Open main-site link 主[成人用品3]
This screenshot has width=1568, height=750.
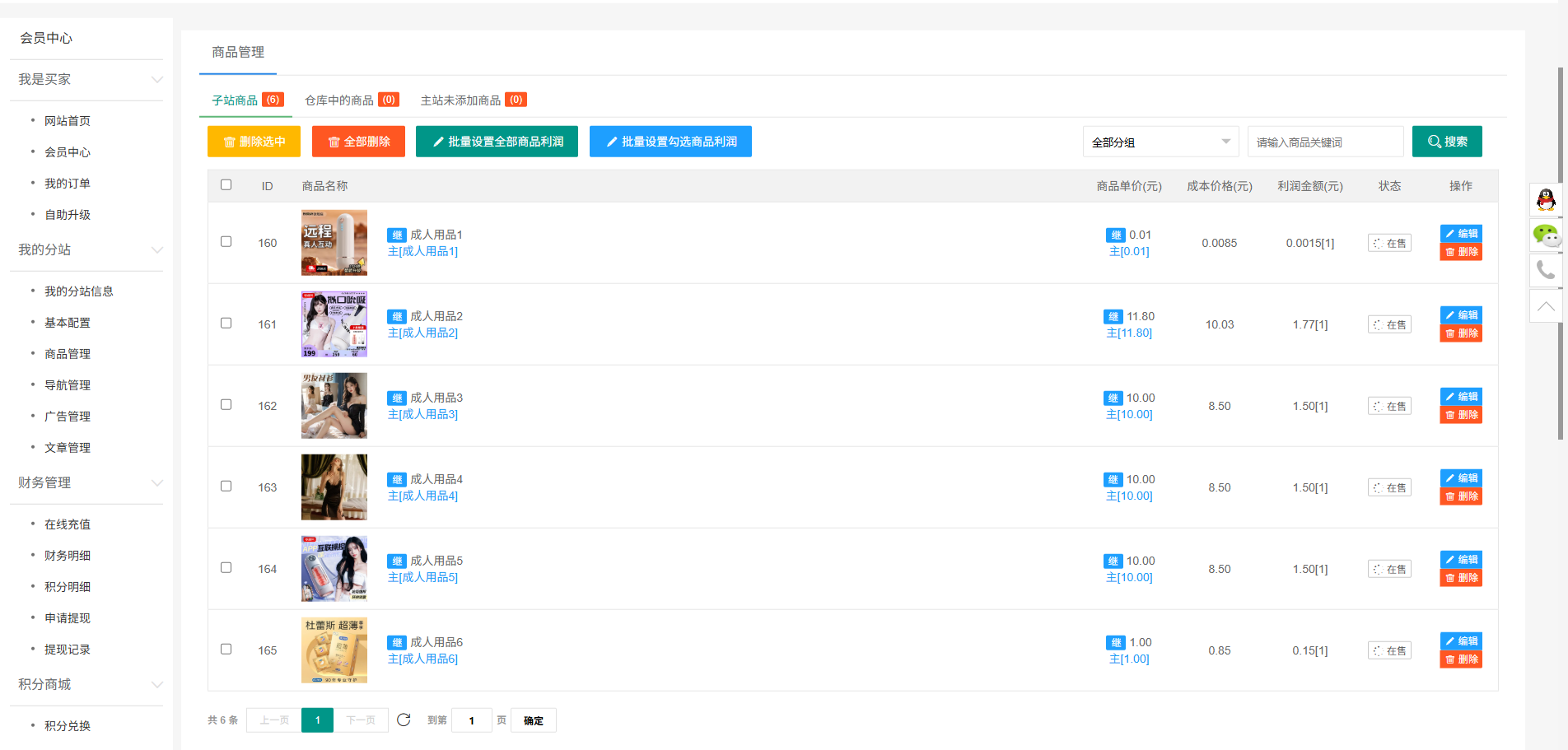point(423,415)
